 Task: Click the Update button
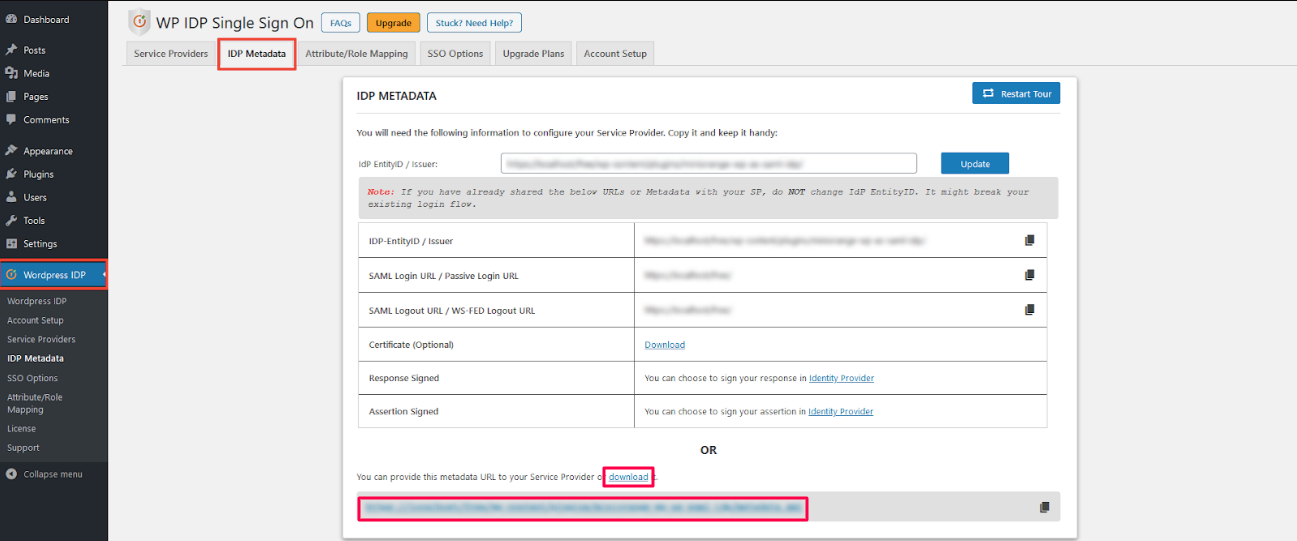(975, 164)
